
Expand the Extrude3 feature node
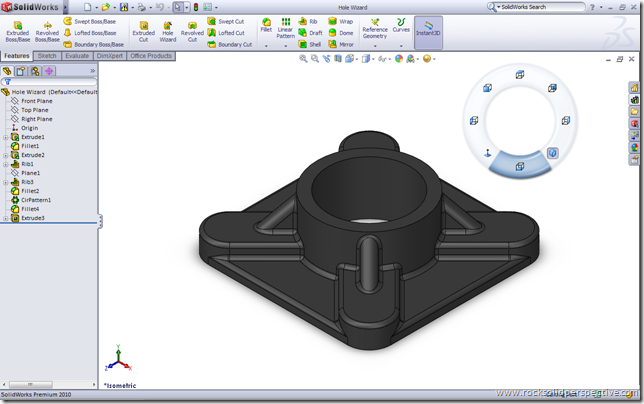pos(5,219)
